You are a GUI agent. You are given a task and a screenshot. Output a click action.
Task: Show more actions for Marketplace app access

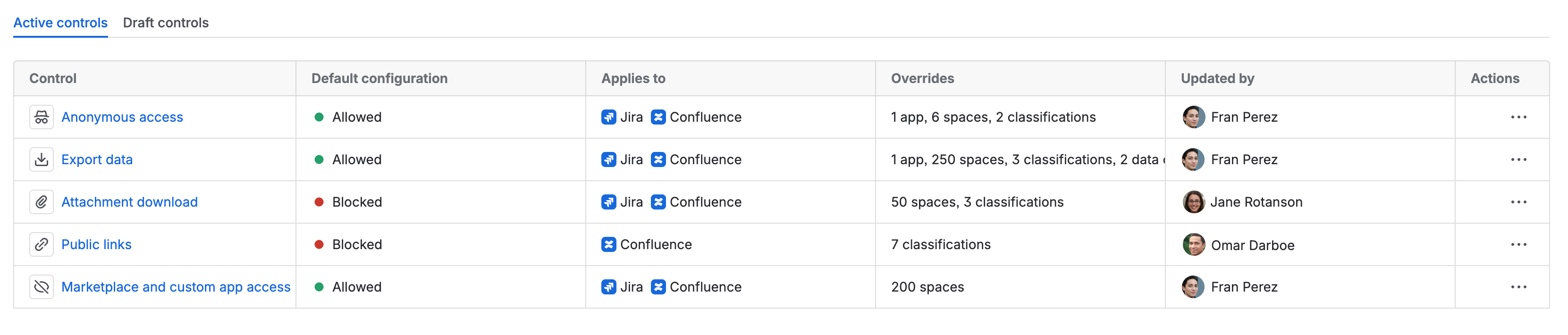pyautogui.click(x=1518, y=287)
